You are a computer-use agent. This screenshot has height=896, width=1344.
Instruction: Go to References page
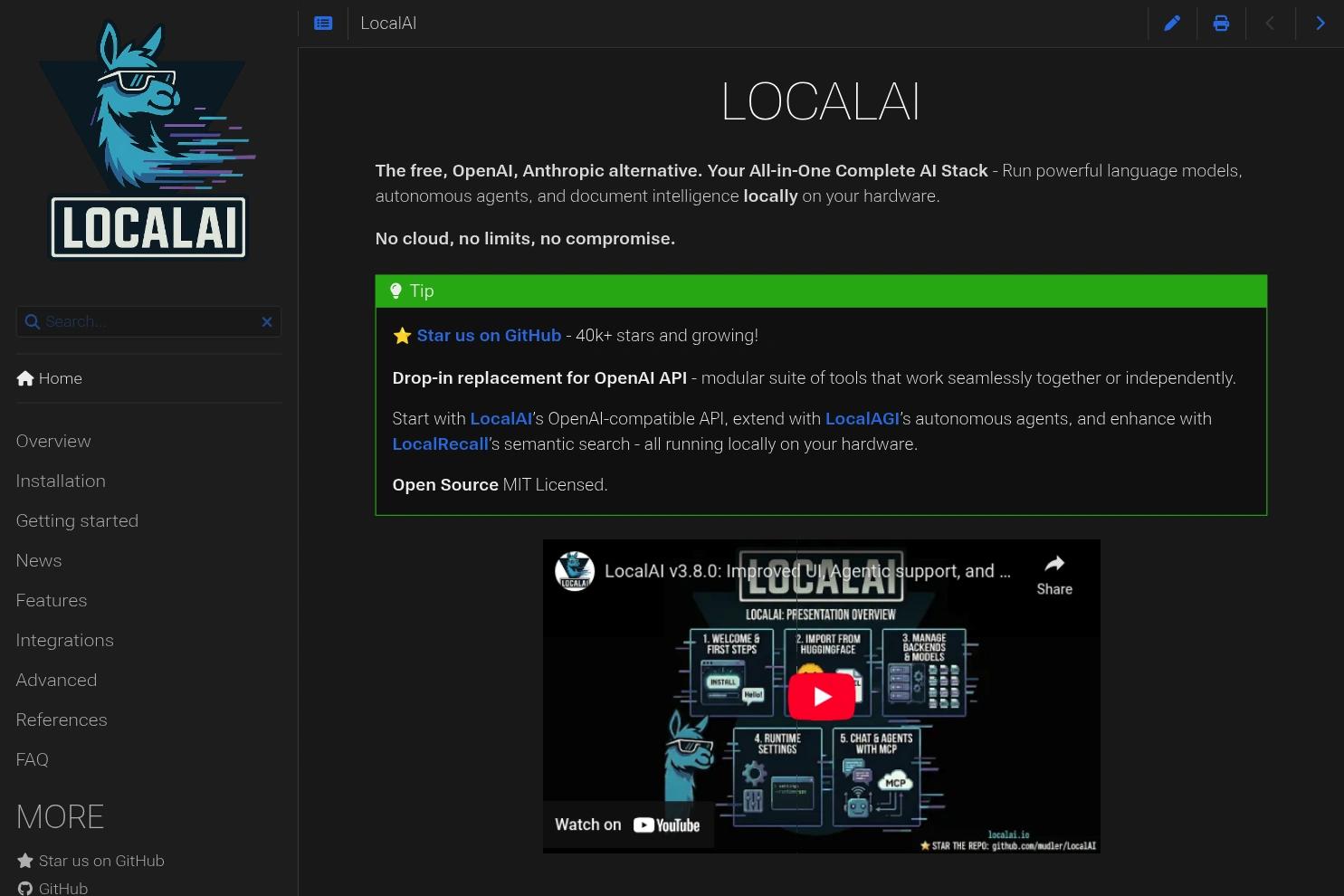pos(62,720)
